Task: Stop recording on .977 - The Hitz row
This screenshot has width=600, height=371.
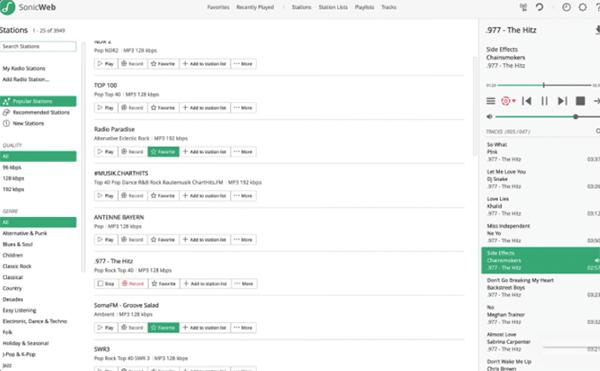Action: point(133,284)
